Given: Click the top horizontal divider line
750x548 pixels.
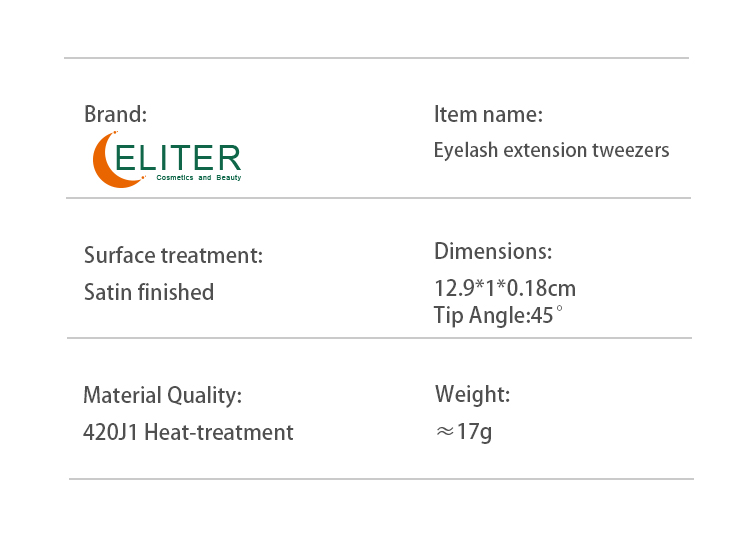Looking at the screenshot, I should pyautogui.click(x=376, y=58).
